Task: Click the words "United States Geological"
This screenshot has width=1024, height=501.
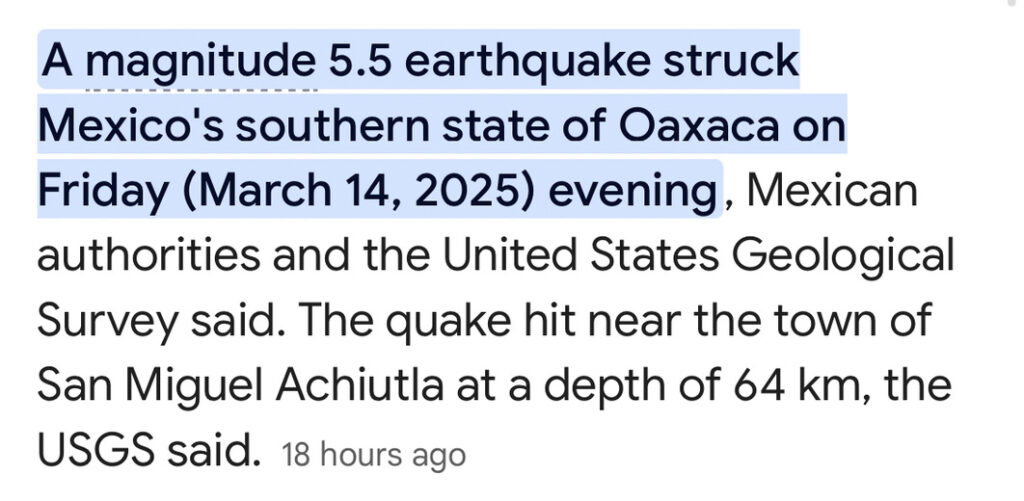Action: tap(698, 257)
